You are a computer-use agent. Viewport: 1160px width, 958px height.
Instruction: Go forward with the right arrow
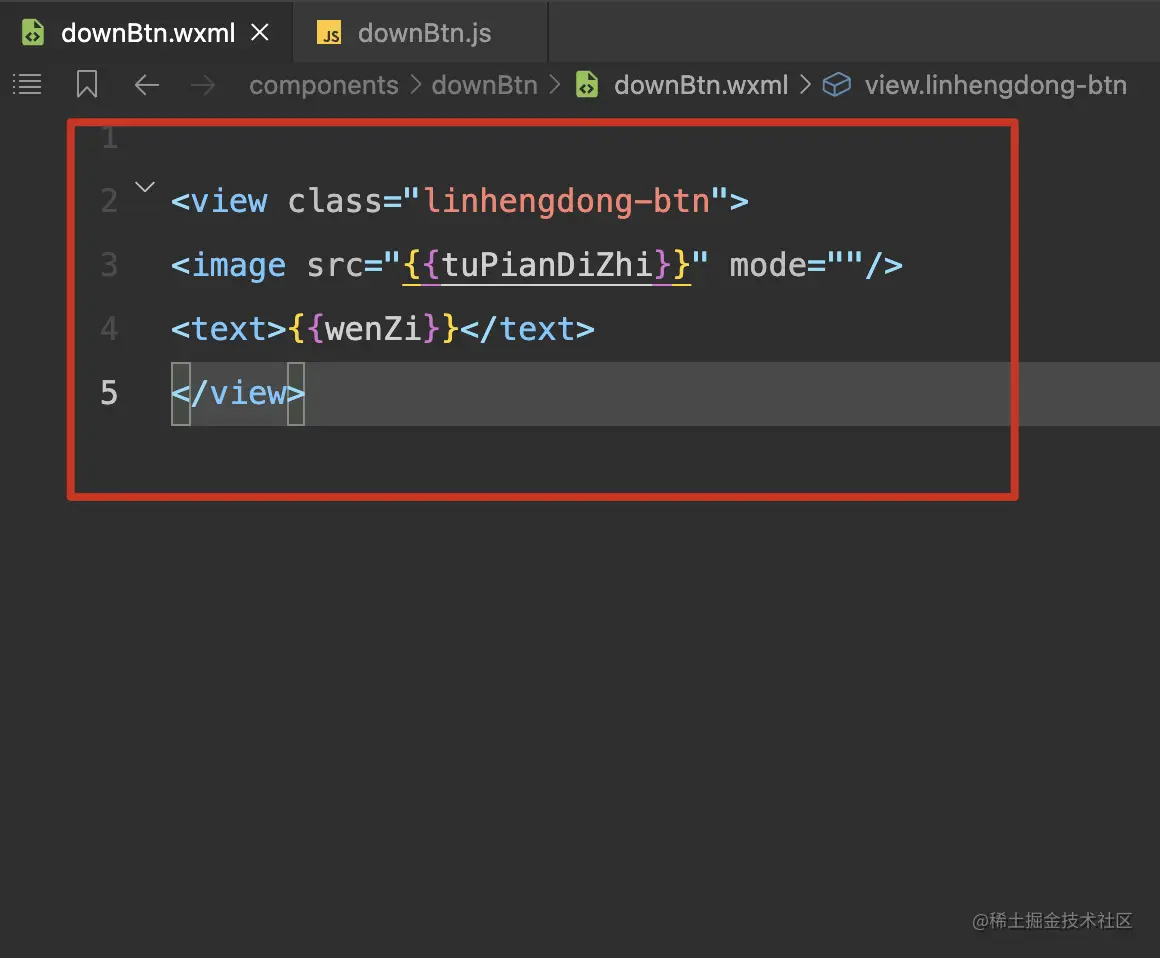point(203,85)
